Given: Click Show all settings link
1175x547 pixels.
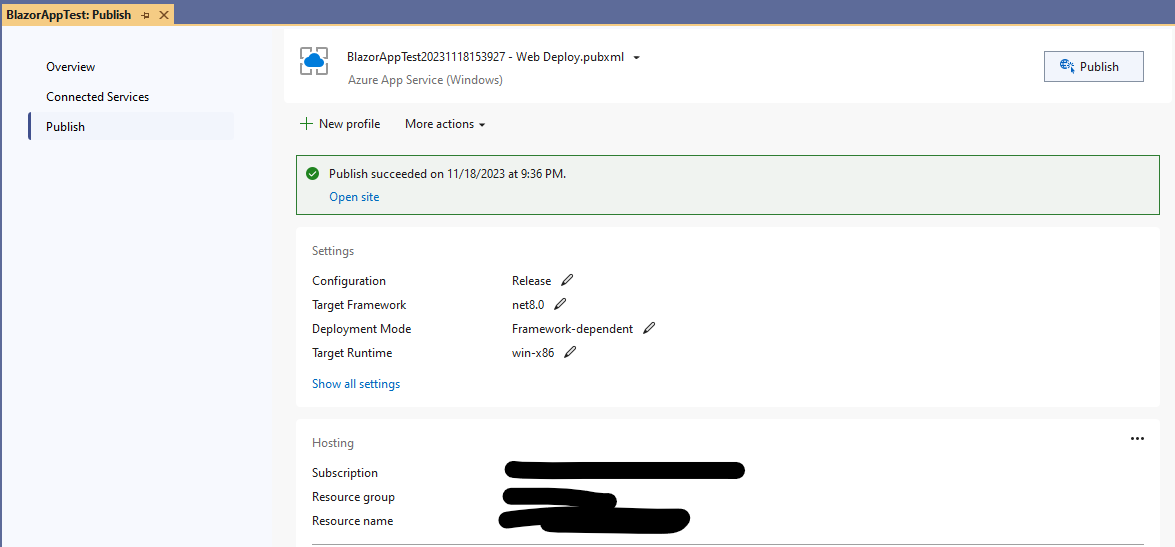Looking at the screenshot, I should 356,384.
